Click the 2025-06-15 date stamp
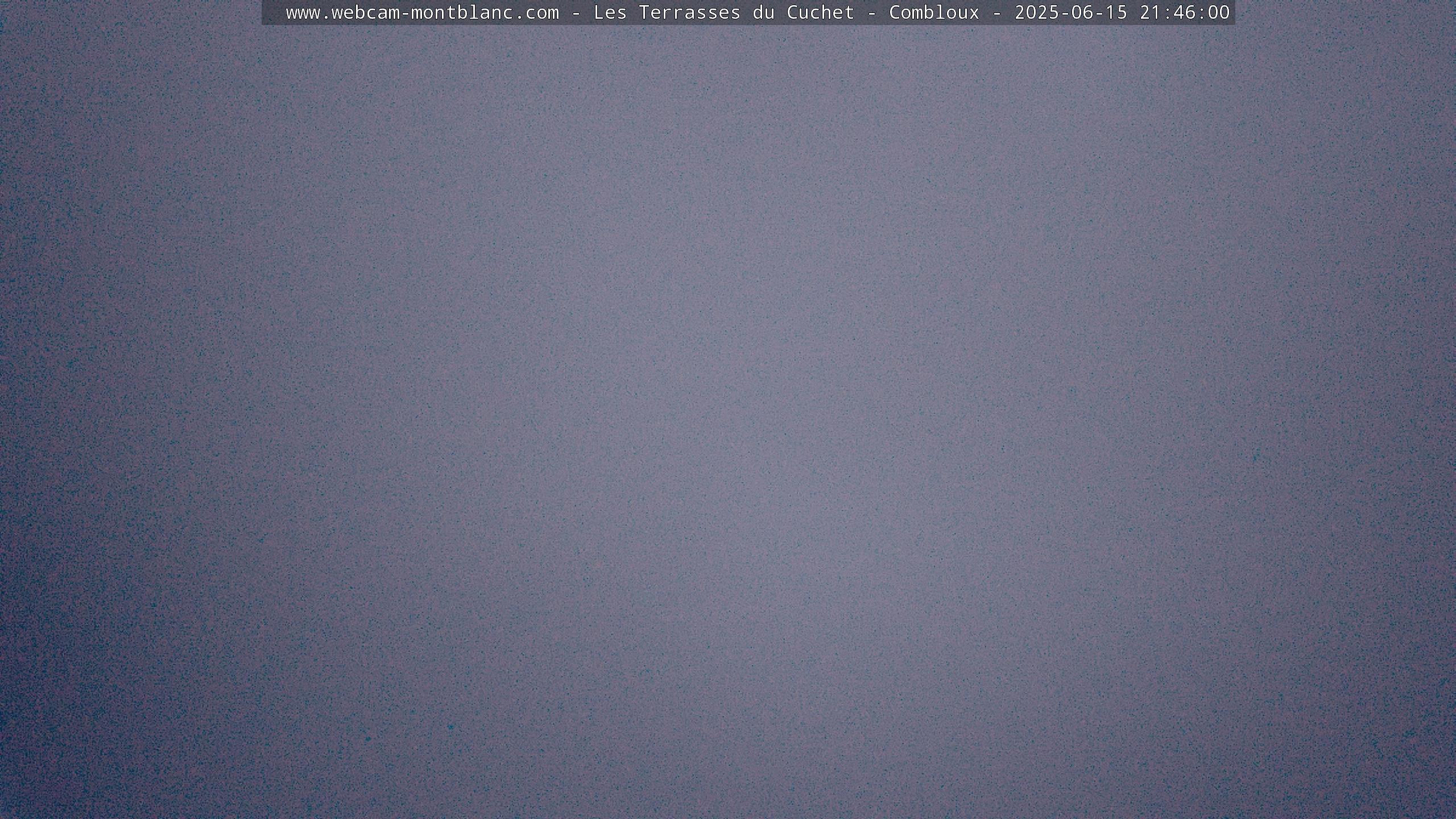The width and height of the screenshot is (1456, 819). 1071,13
